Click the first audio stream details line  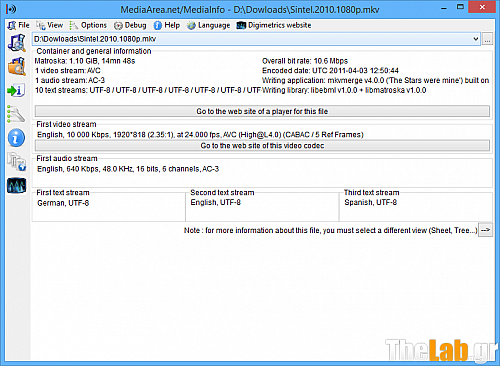pyautogui.click(x=128, y=169)
